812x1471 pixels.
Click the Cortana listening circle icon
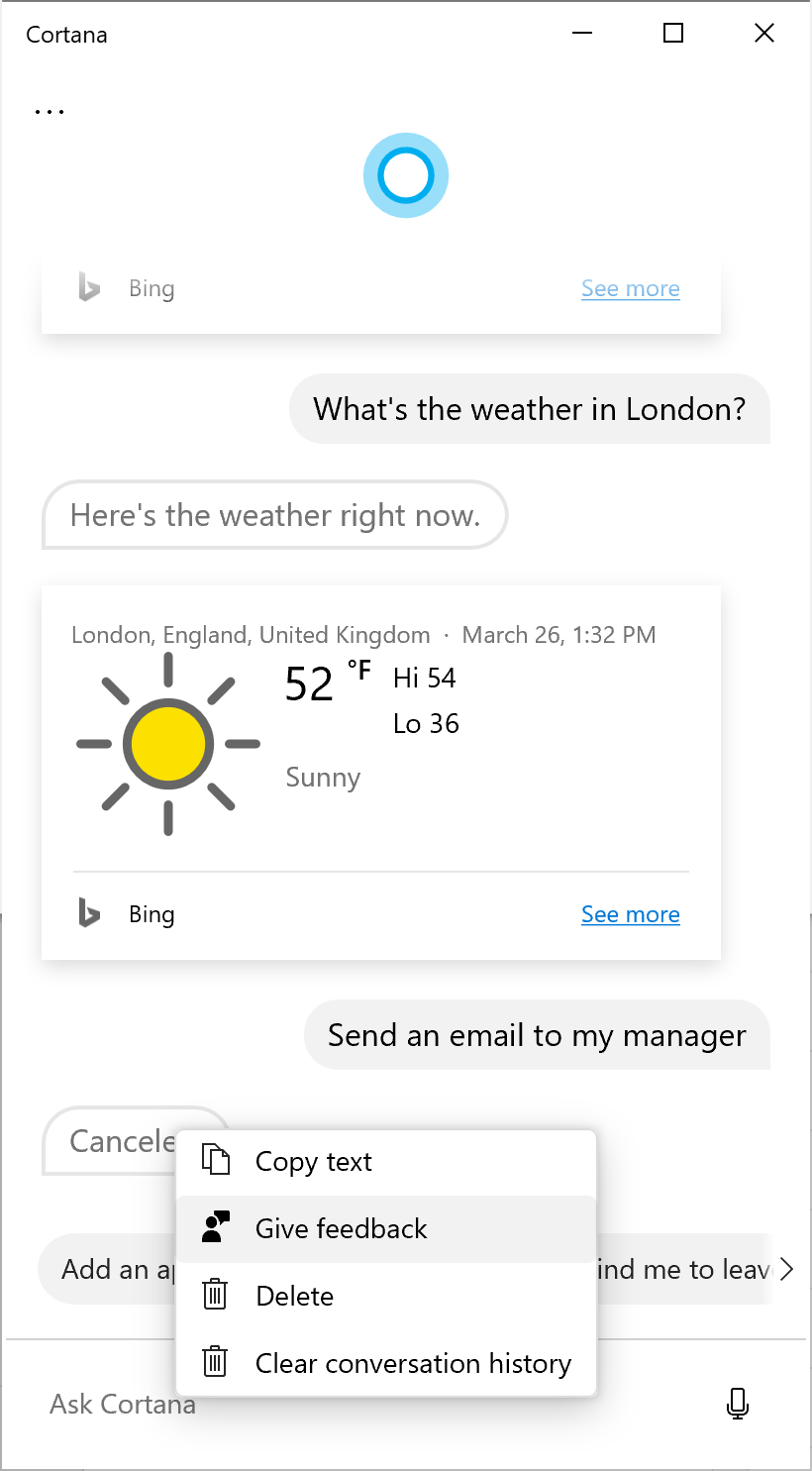[406, 175]
